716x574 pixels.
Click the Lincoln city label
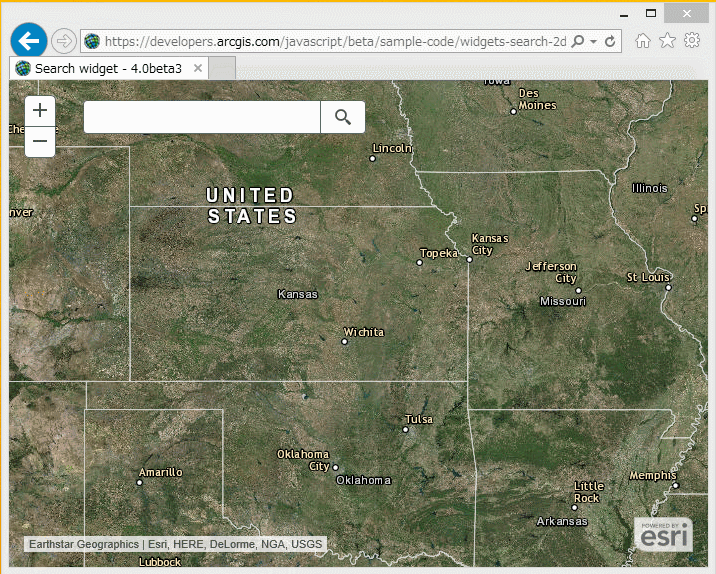392,148
